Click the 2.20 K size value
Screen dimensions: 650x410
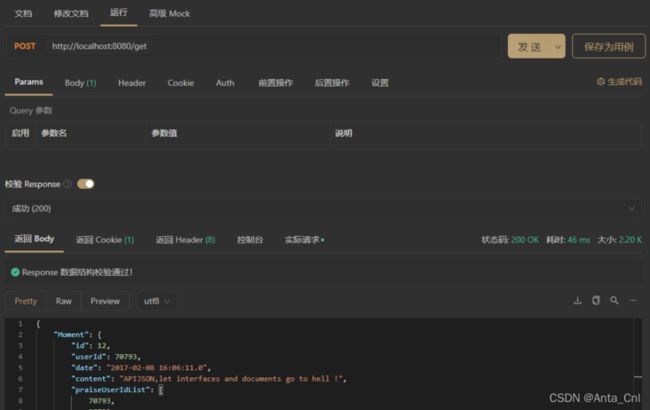[x=630, y=240]
